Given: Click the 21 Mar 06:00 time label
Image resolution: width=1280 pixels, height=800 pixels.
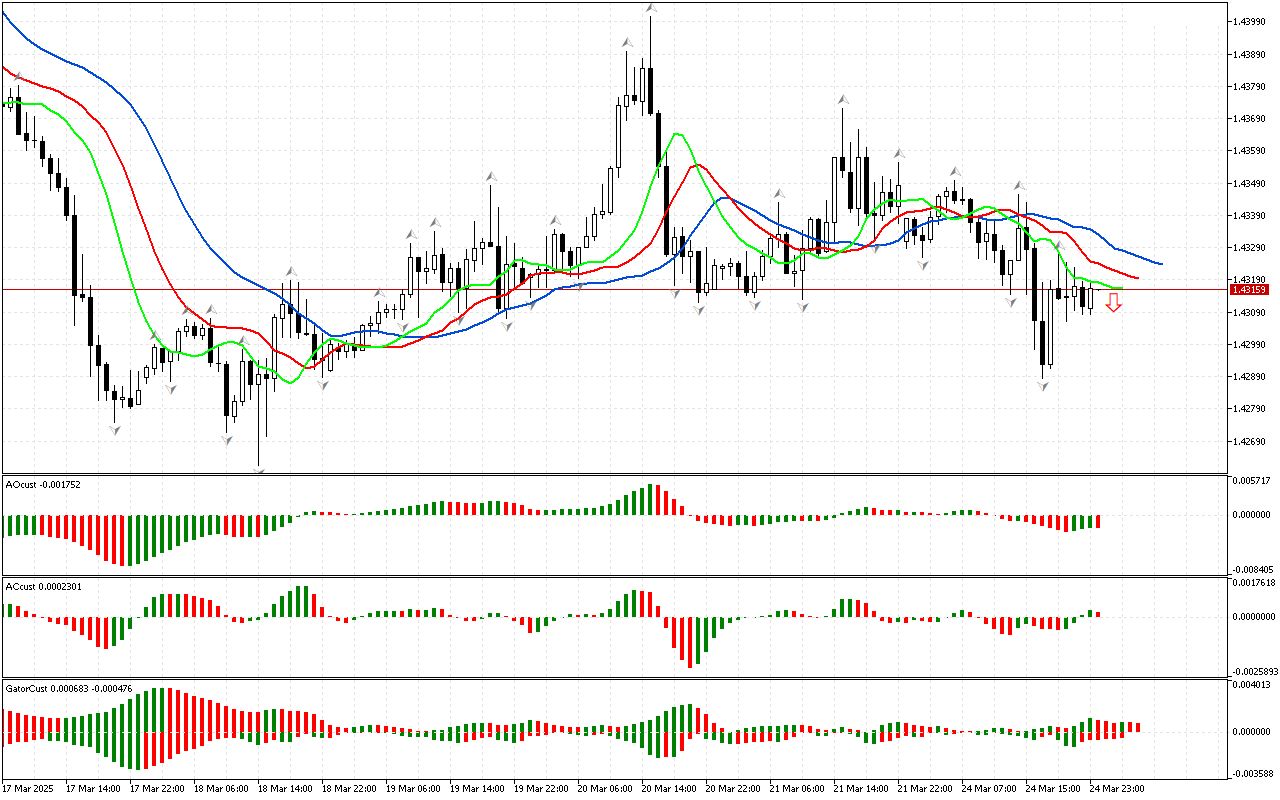Looking at the screenshot, I should 797,788.
